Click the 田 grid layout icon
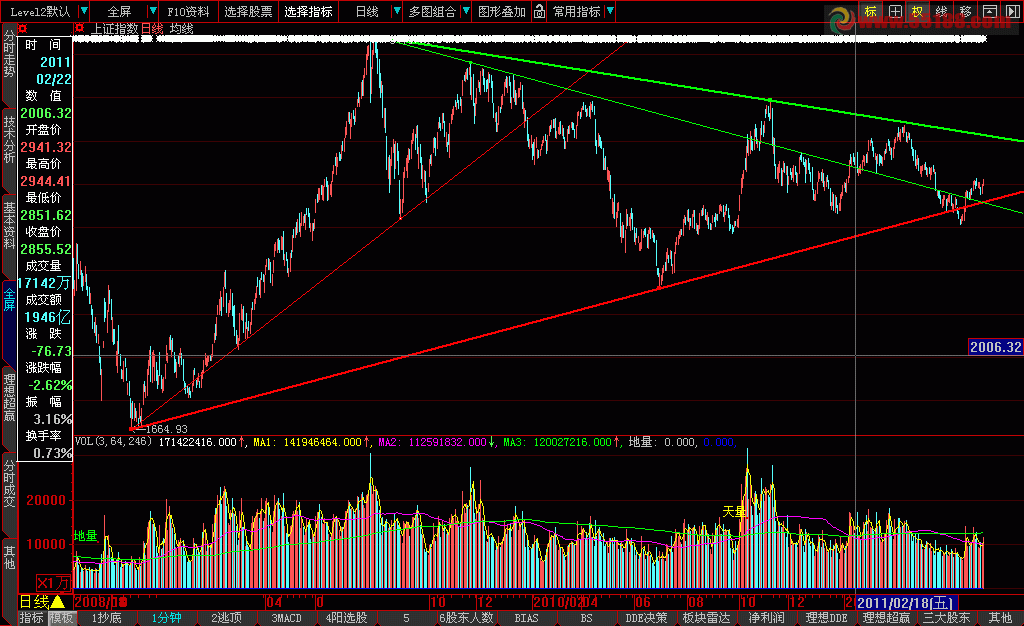 895,11
